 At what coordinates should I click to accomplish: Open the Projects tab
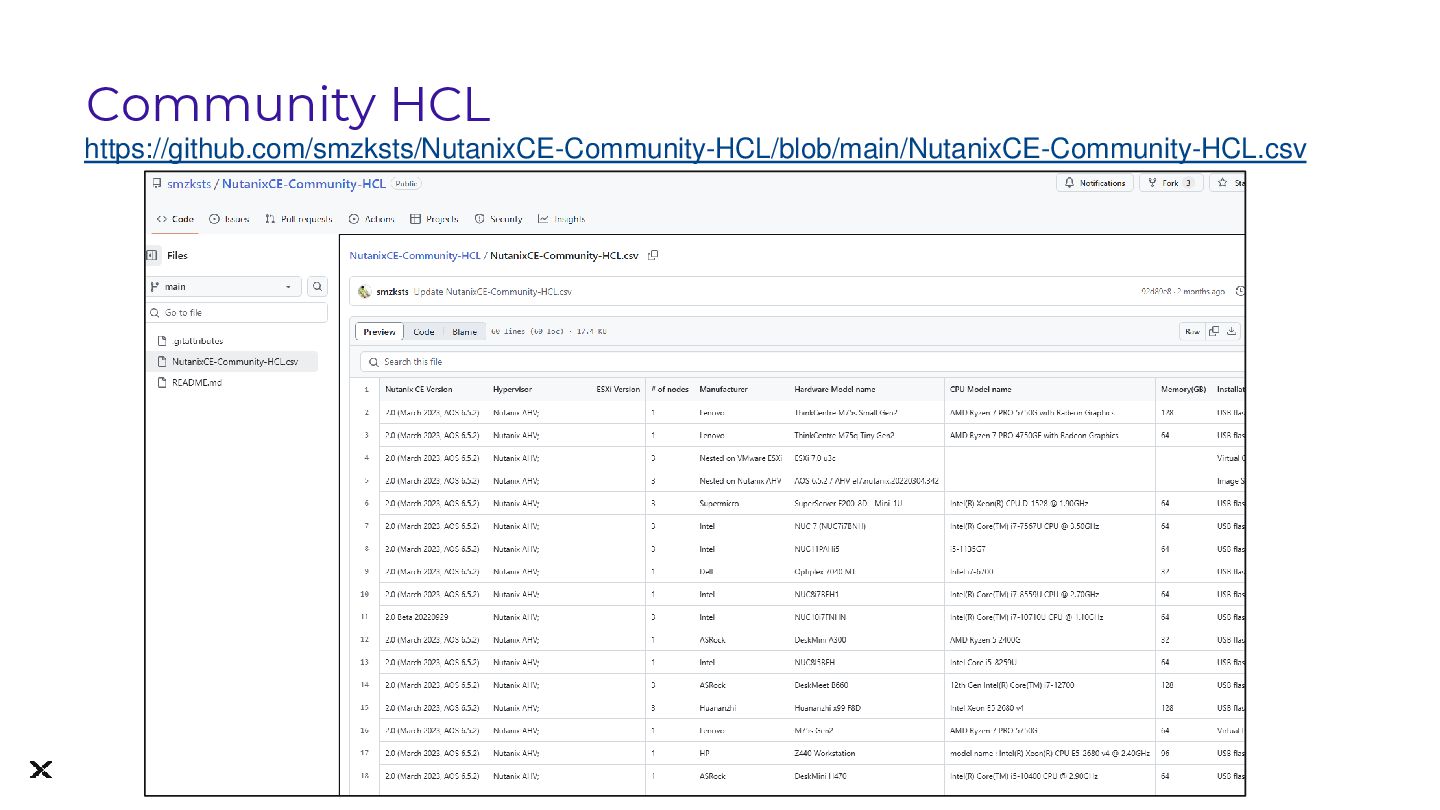pyautogui.click(x=435, y=219)
